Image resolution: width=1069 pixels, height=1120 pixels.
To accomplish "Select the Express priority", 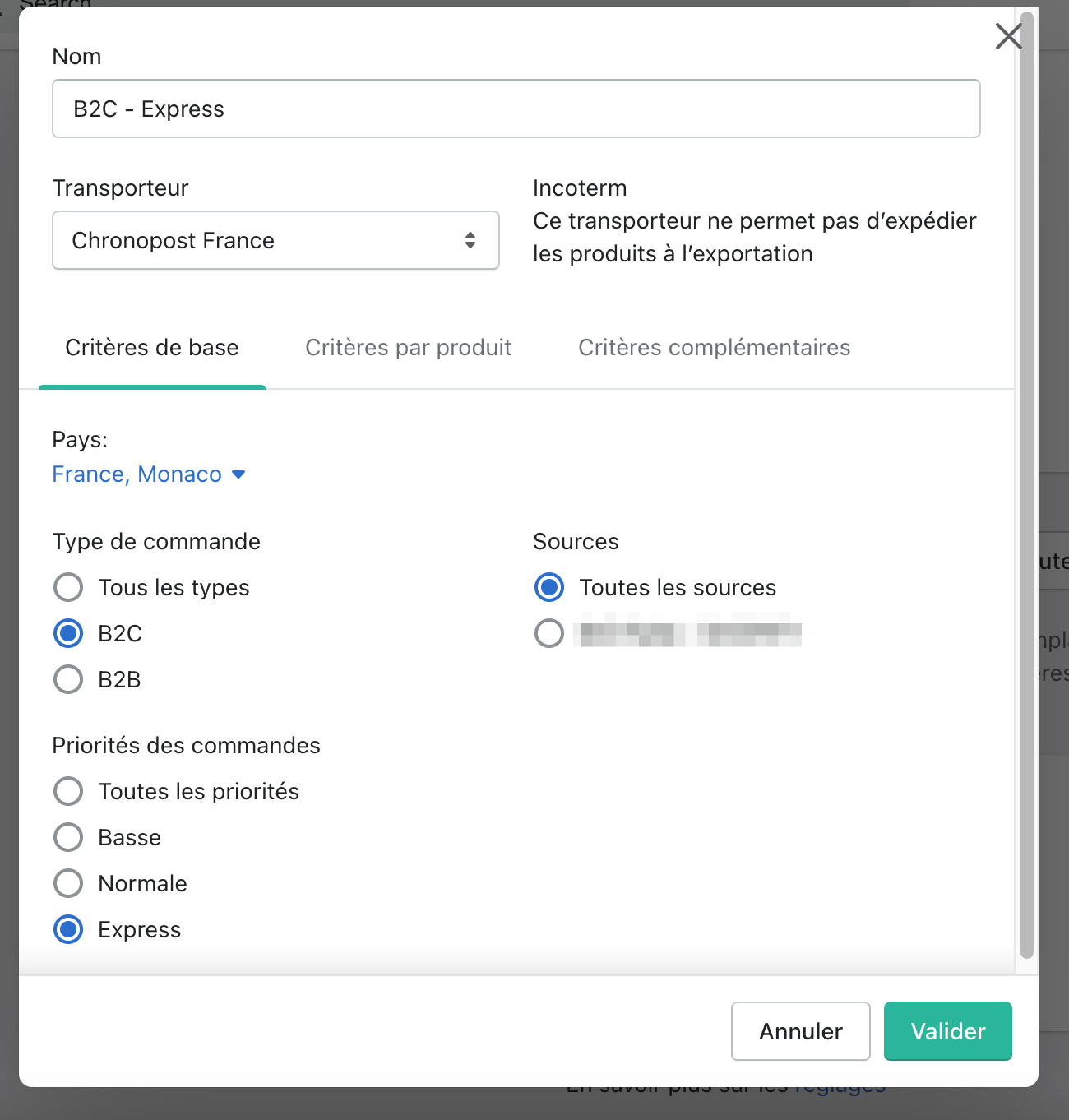I will click(68, 929).
